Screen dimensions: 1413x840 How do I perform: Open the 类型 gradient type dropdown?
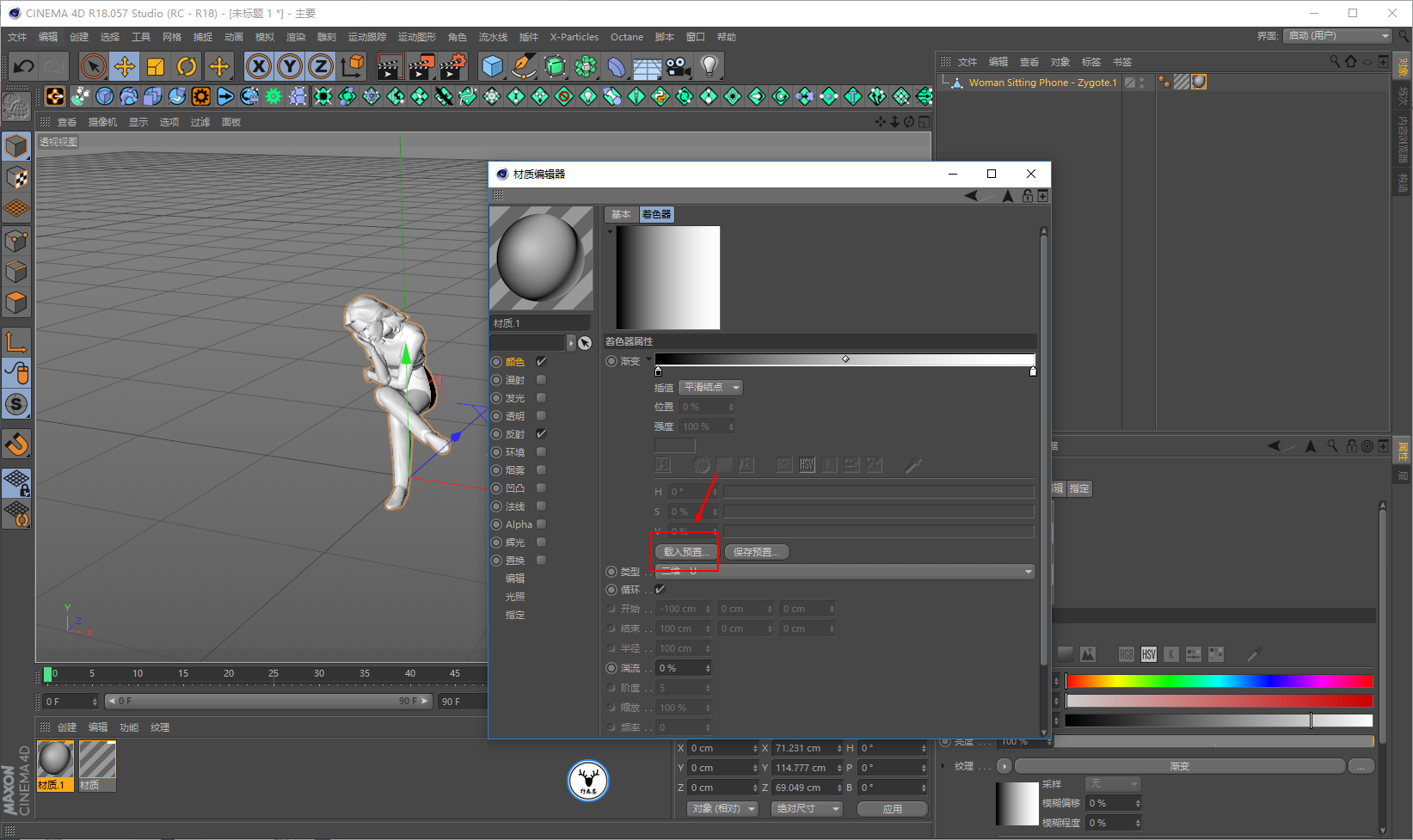coord(845,572)
